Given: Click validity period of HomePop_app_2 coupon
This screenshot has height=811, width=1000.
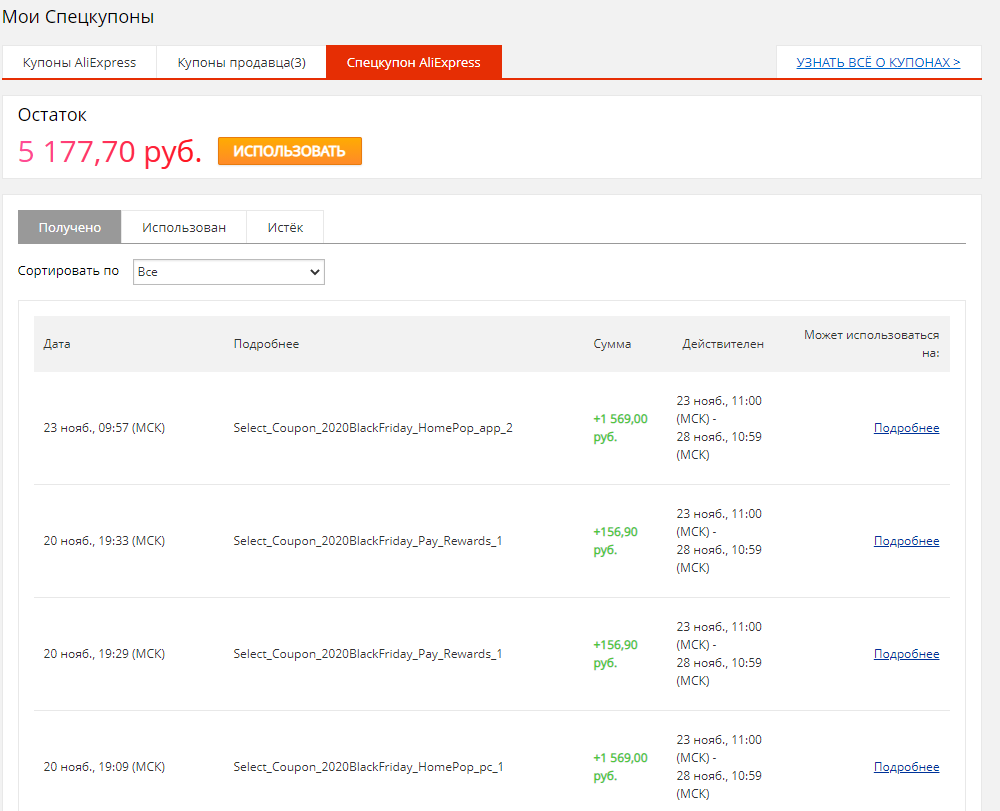Looking at the screenshot, I should (x=719, y=428).
